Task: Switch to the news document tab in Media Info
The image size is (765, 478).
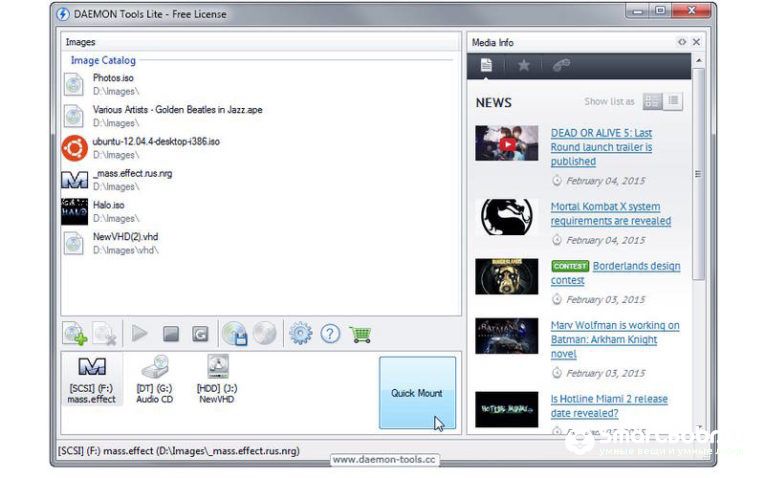Action: (486, 65)
